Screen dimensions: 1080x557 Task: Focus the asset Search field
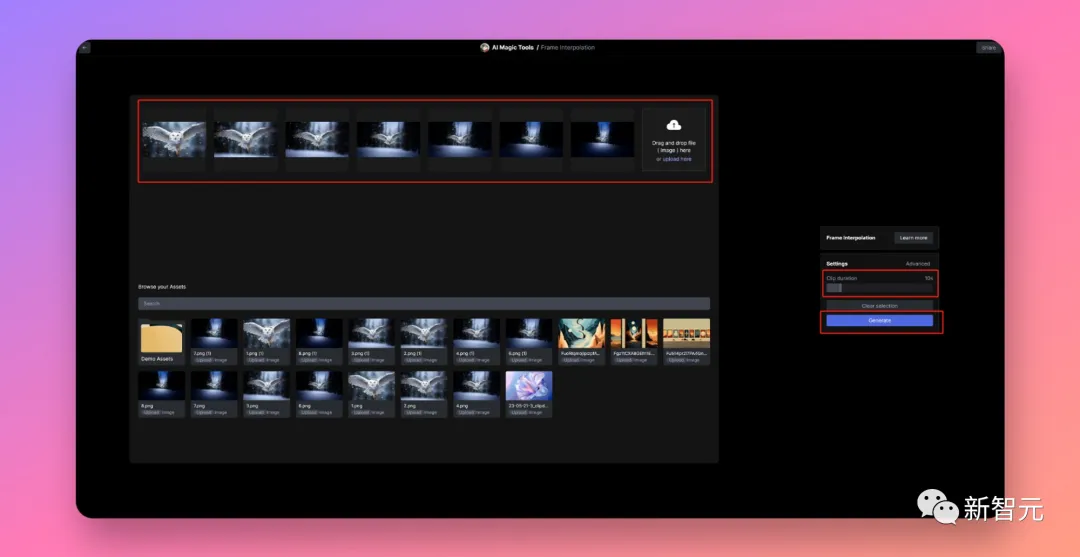(424, 304)
